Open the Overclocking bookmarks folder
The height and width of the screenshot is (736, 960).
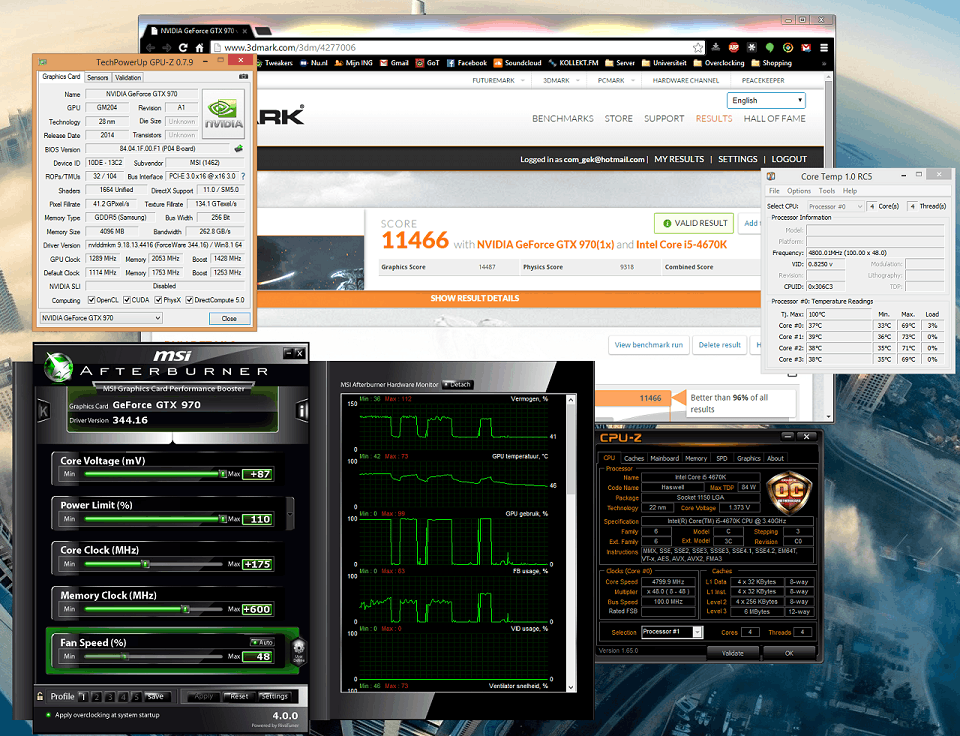tap(719, 63)
